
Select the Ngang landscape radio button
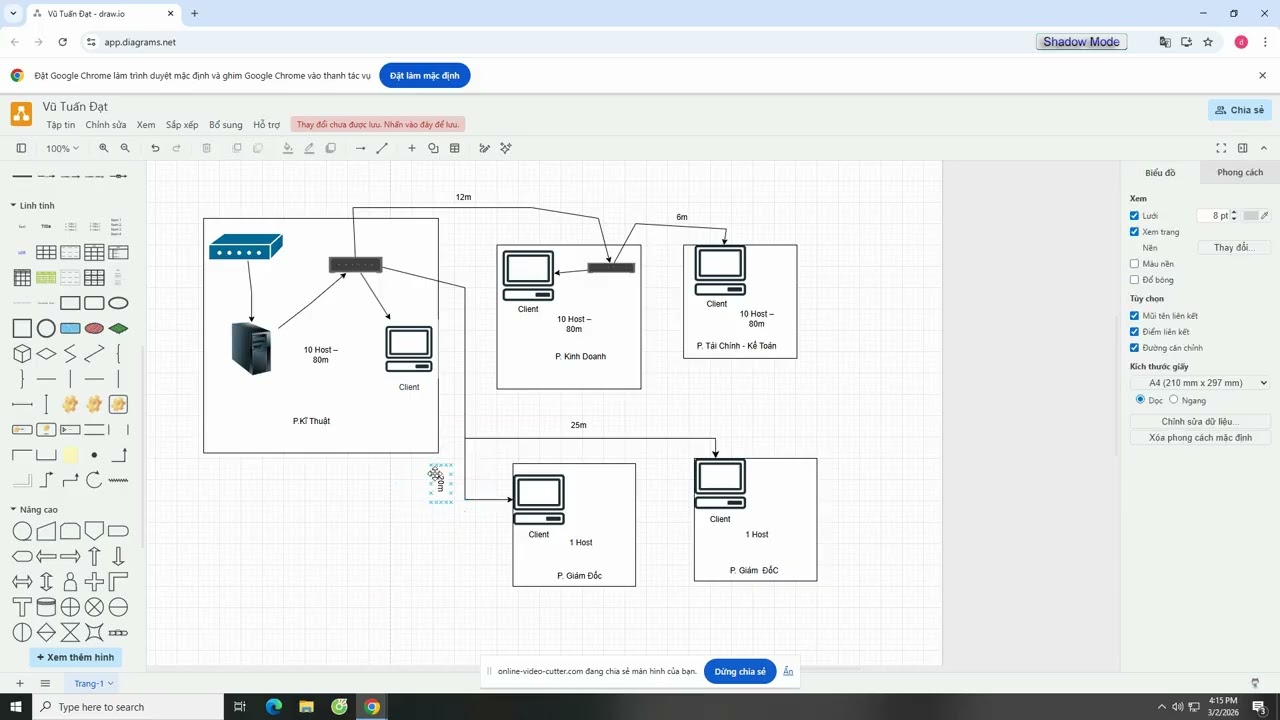[x=1174, y=399]
